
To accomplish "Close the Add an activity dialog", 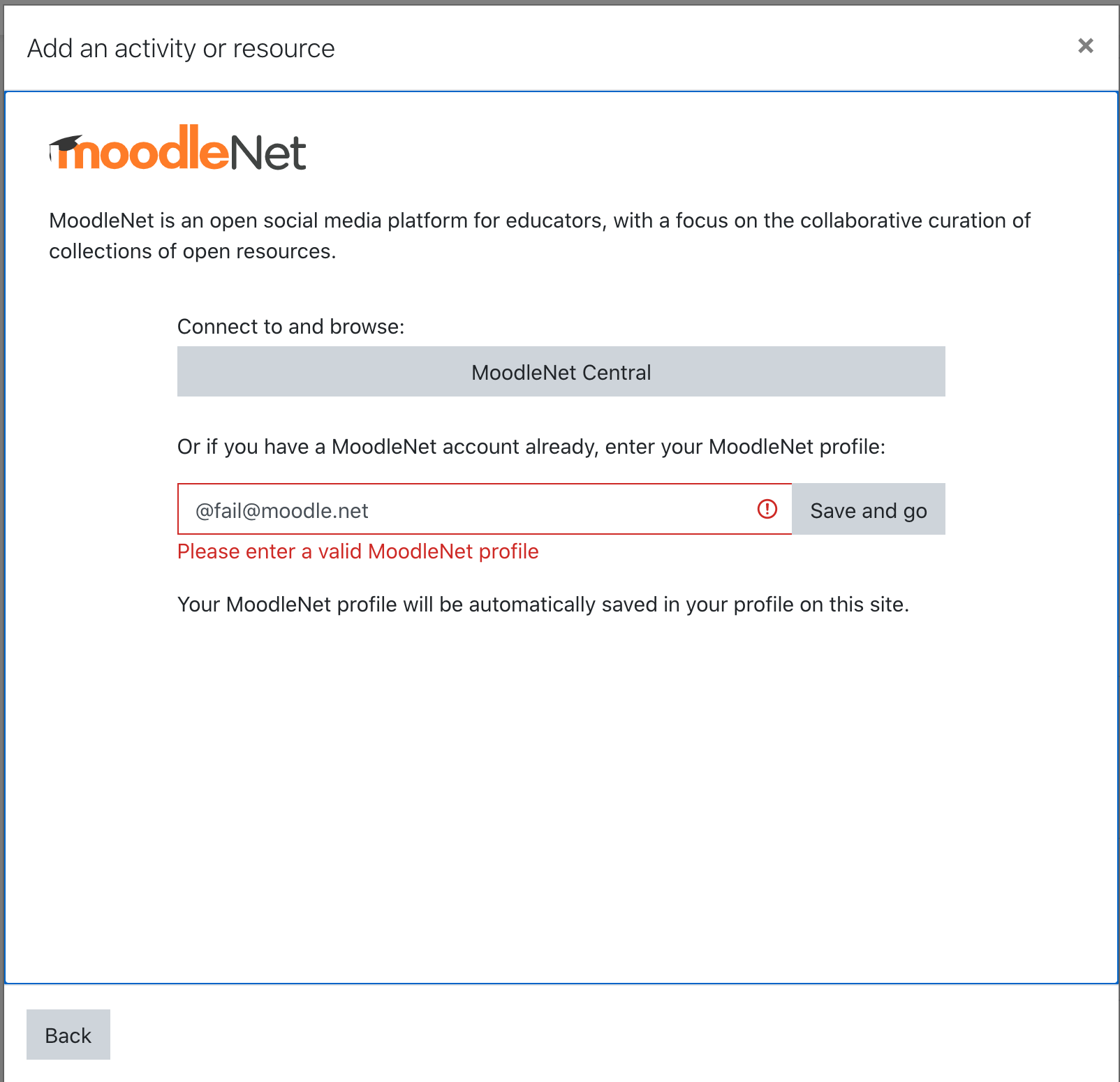I will click(x=1085, y=45).
